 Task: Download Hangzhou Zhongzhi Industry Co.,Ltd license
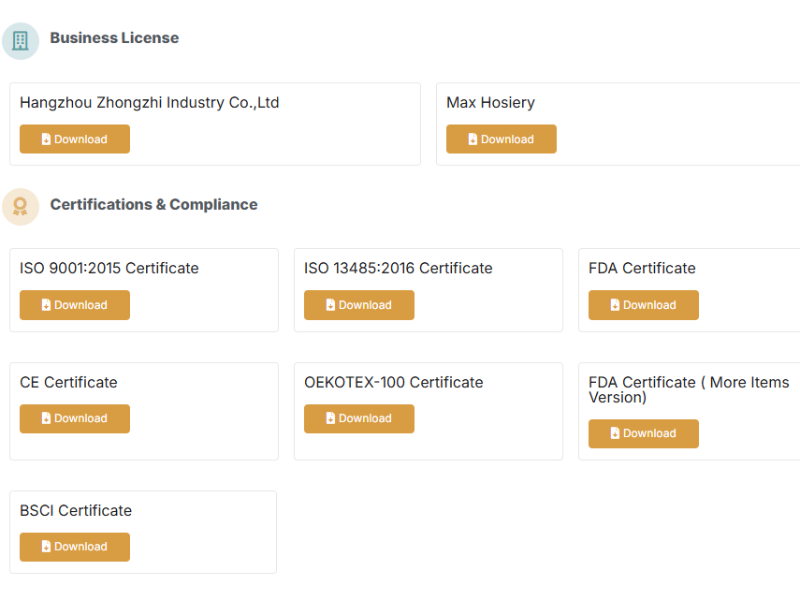coord(74,139)
